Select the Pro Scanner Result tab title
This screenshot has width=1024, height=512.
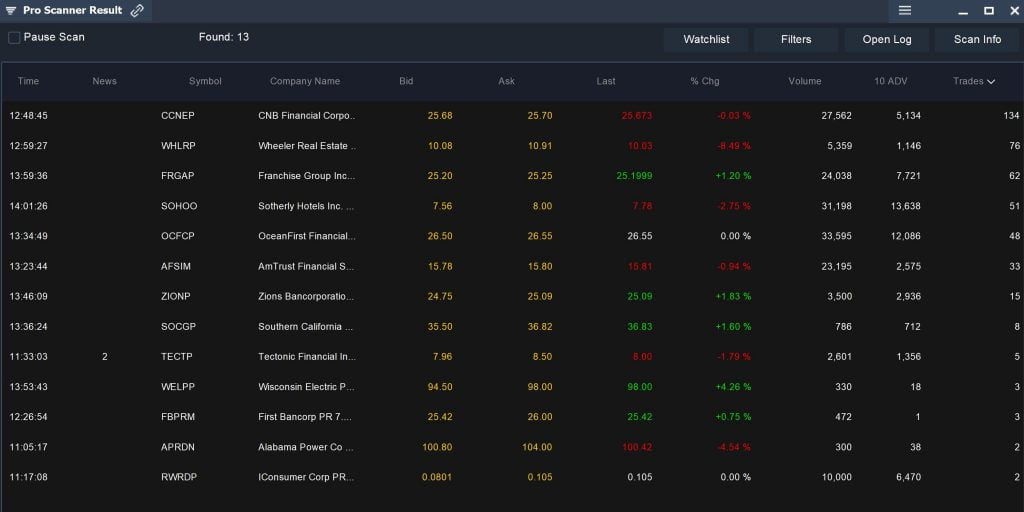click(x=72, y=10)
